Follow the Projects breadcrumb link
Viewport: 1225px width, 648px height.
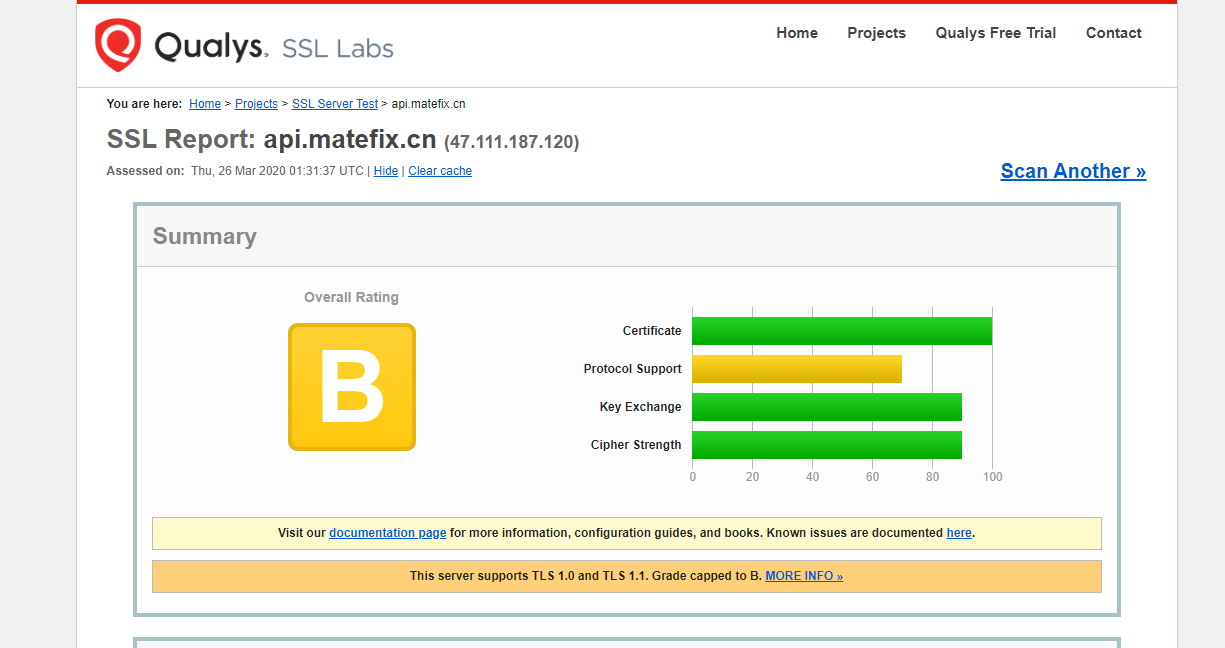(256, 104)
